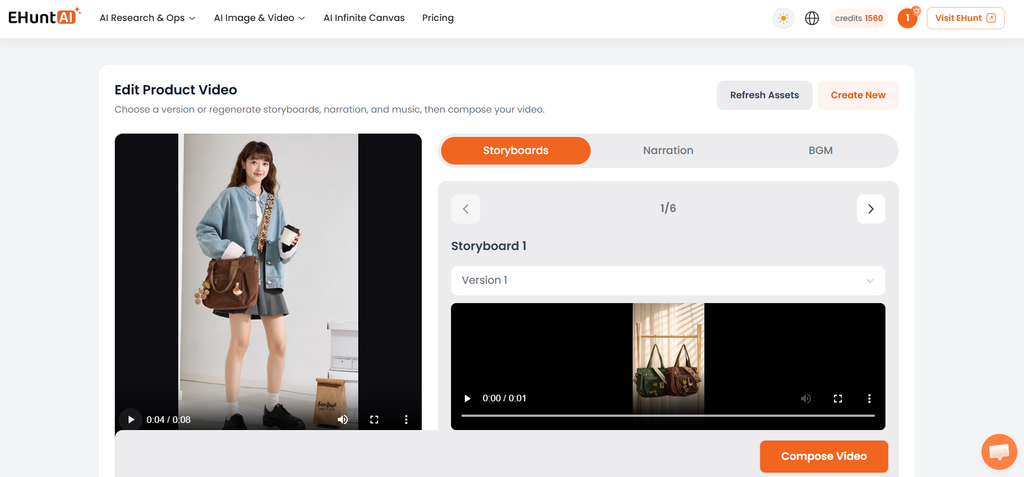Toggle the light theme sun icon
Screen dimensions: 1024x477
[x=784, y=18]
